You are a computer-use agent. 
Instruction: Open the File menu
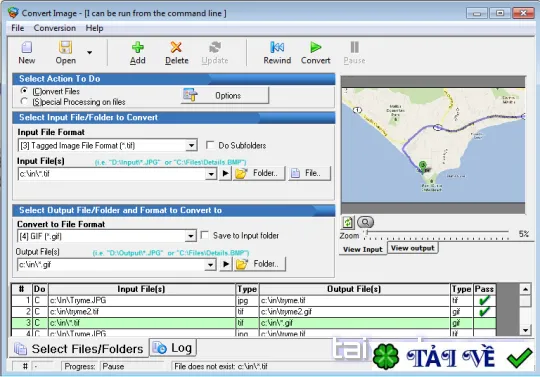(x=18, y=28)
